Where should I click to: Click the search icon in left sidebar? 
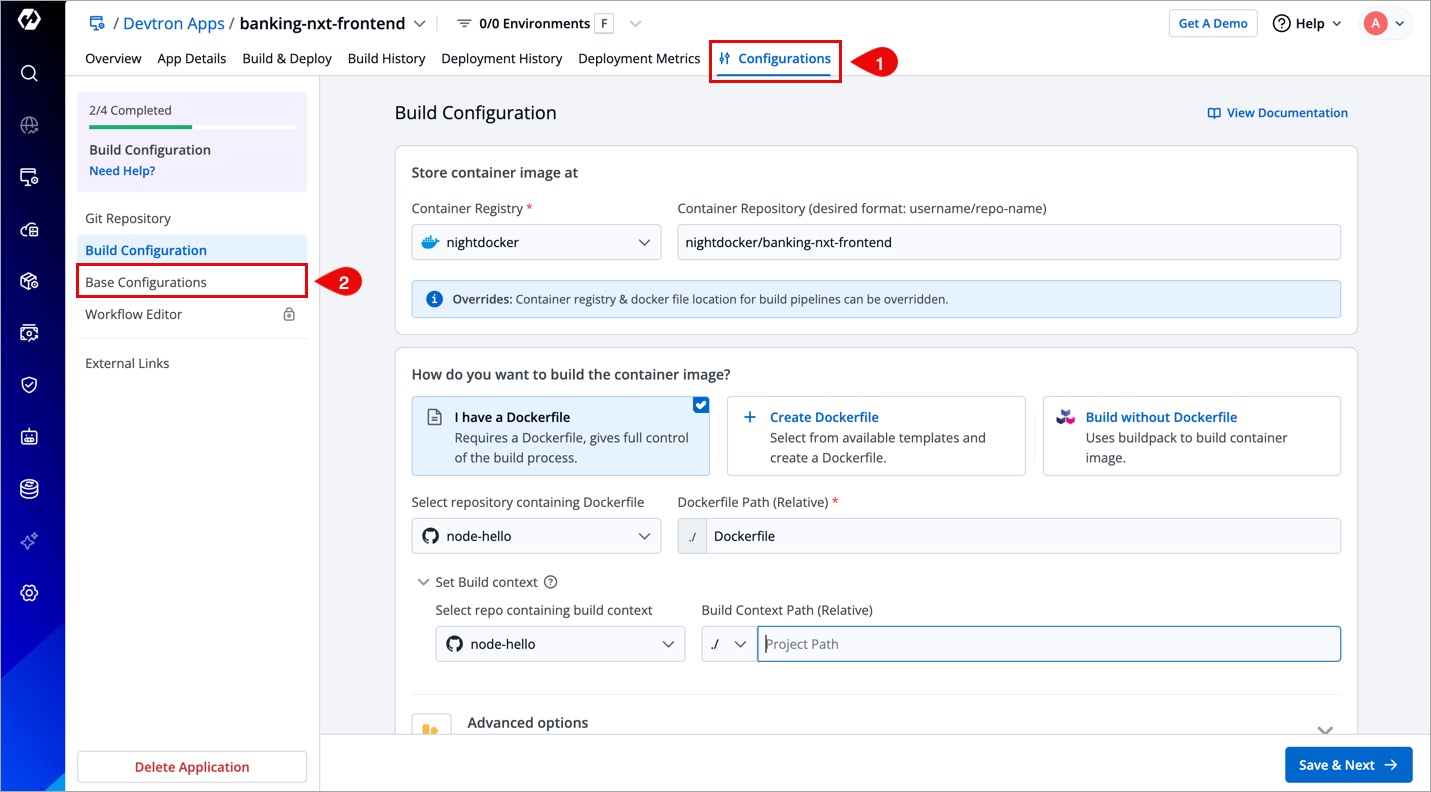[x=29, y=73]
